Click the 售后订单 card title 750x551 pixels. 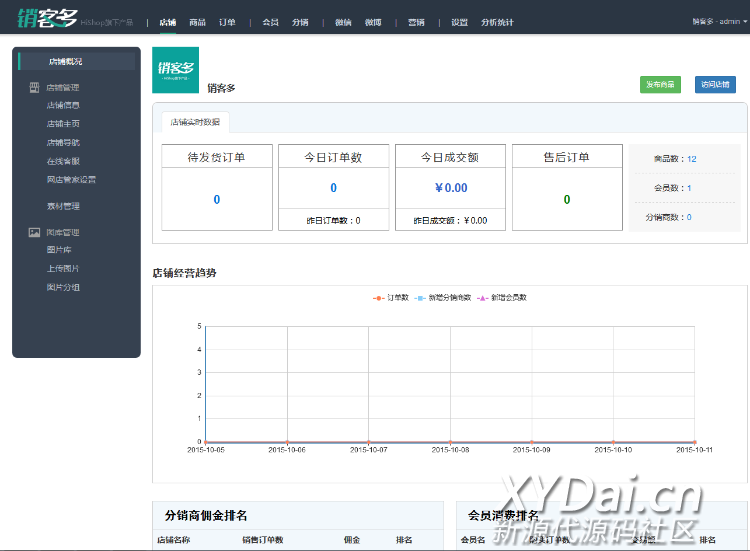point(567,157)
